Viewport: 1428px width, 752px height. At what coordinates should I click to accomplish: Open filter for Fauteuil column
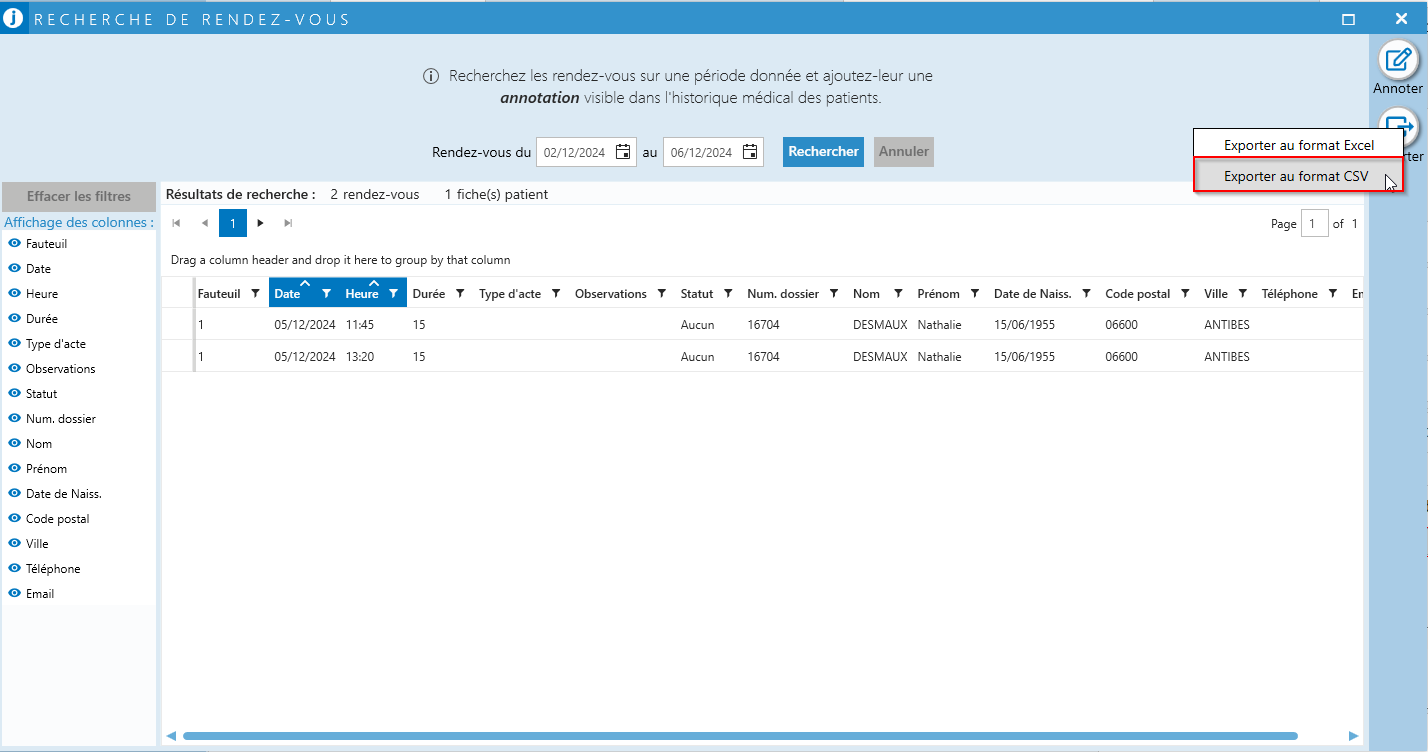tap(255, 294)
